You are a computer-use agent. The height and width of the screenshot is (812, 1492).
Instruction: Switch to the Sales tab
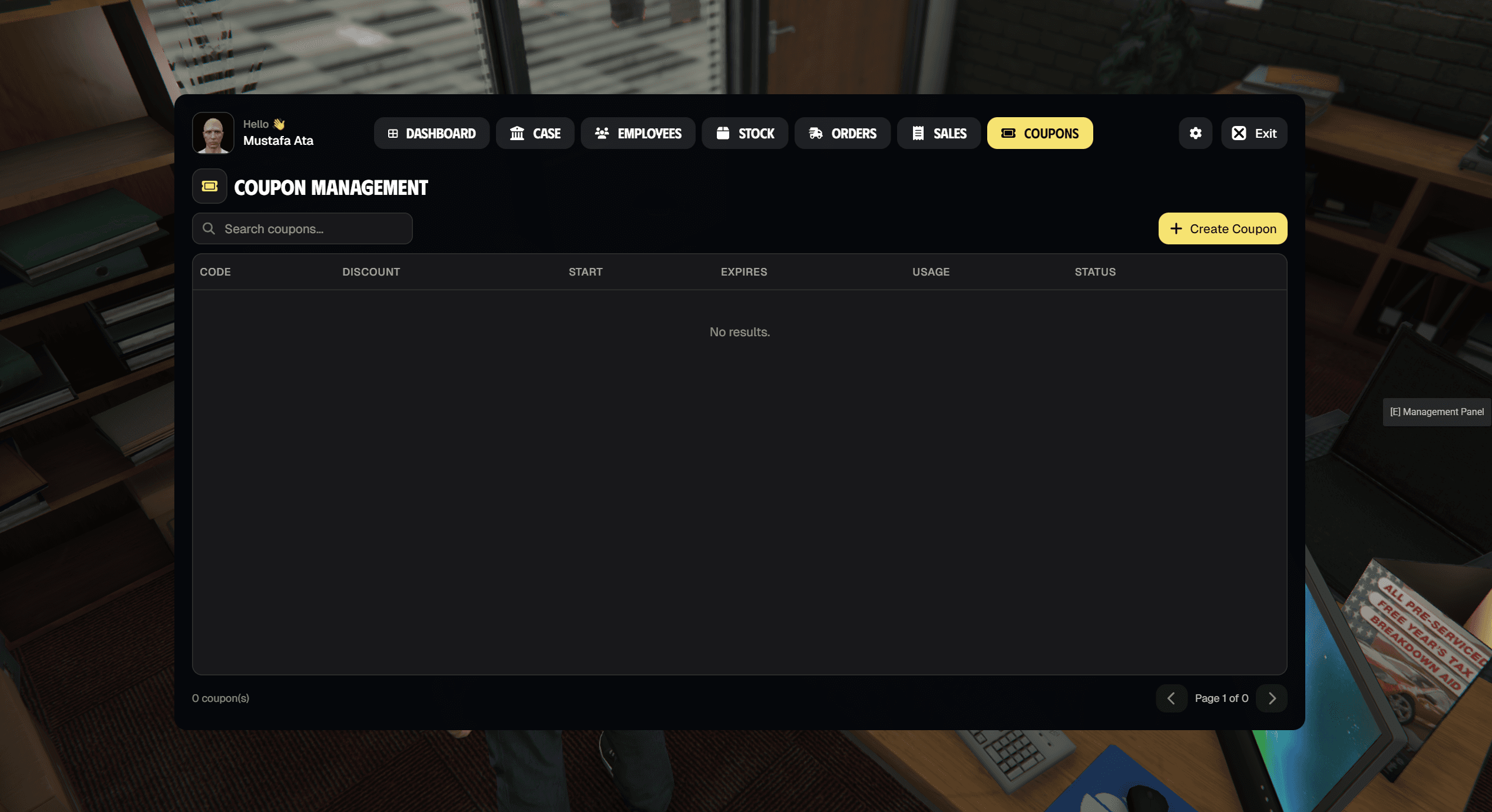[939, 133]
